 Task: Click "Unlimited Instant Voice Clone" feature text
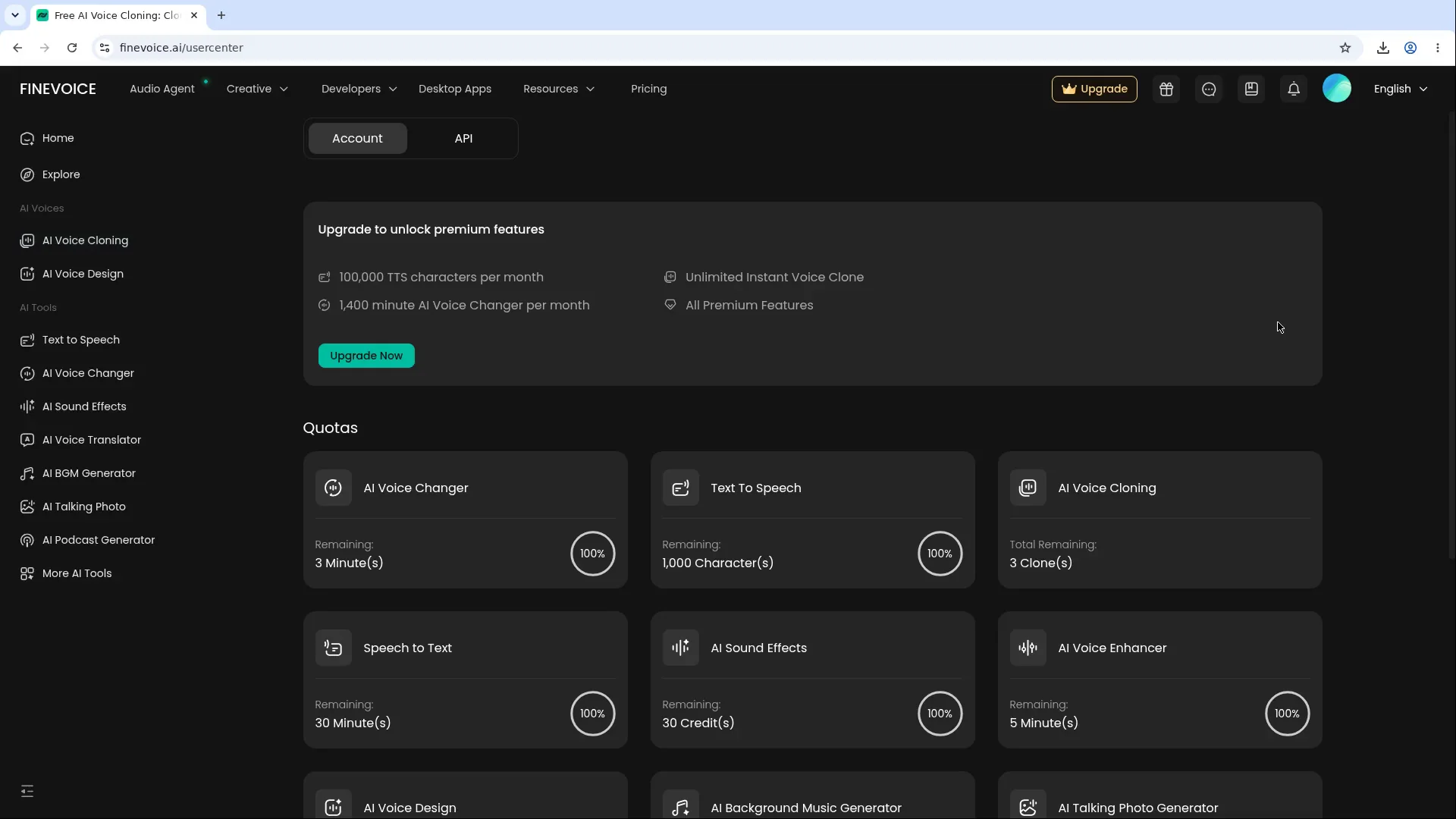(x=774, y=277)
